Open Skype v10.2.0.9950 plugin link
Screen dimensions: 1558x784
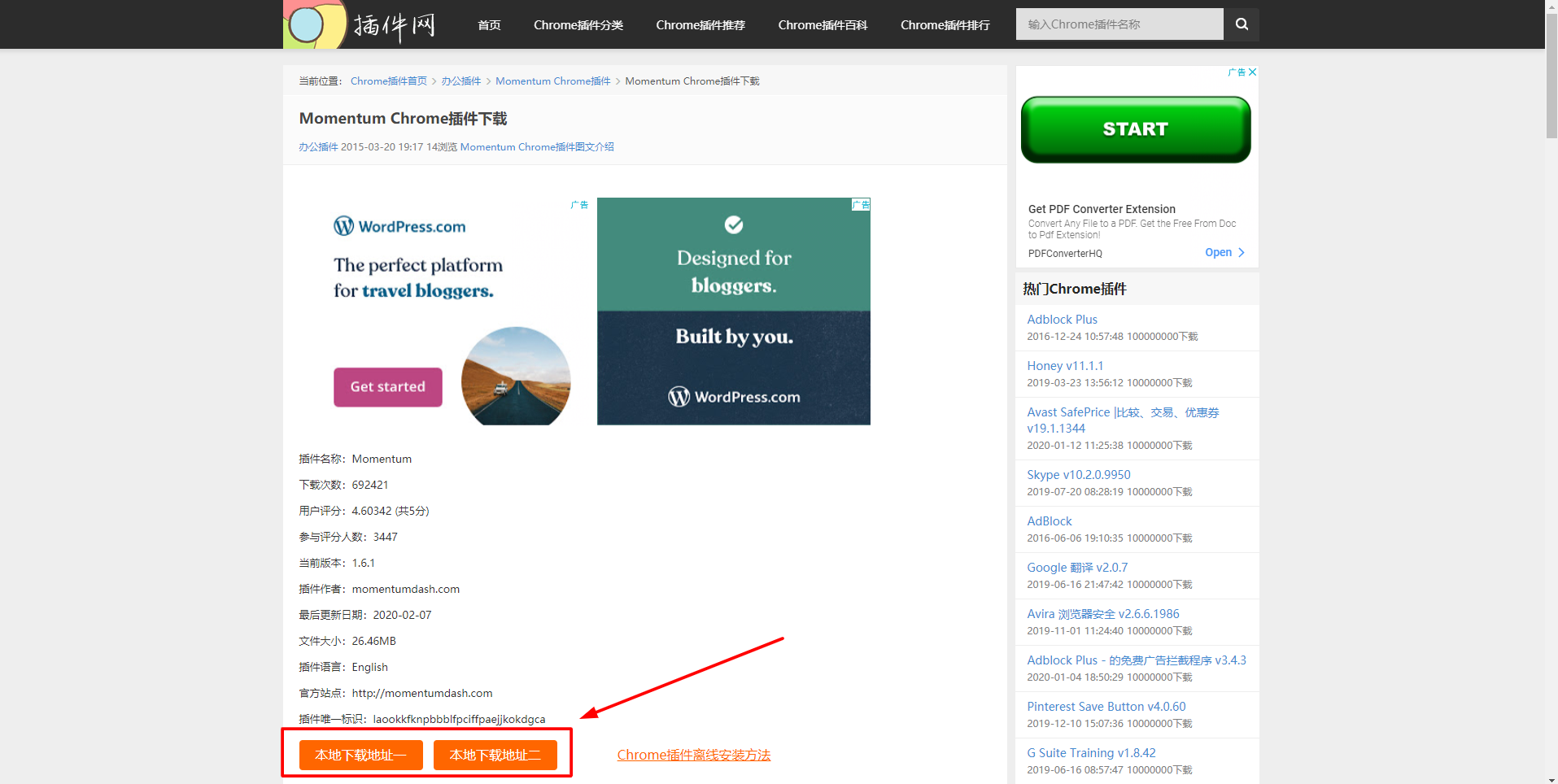(x=1079, y=475)
